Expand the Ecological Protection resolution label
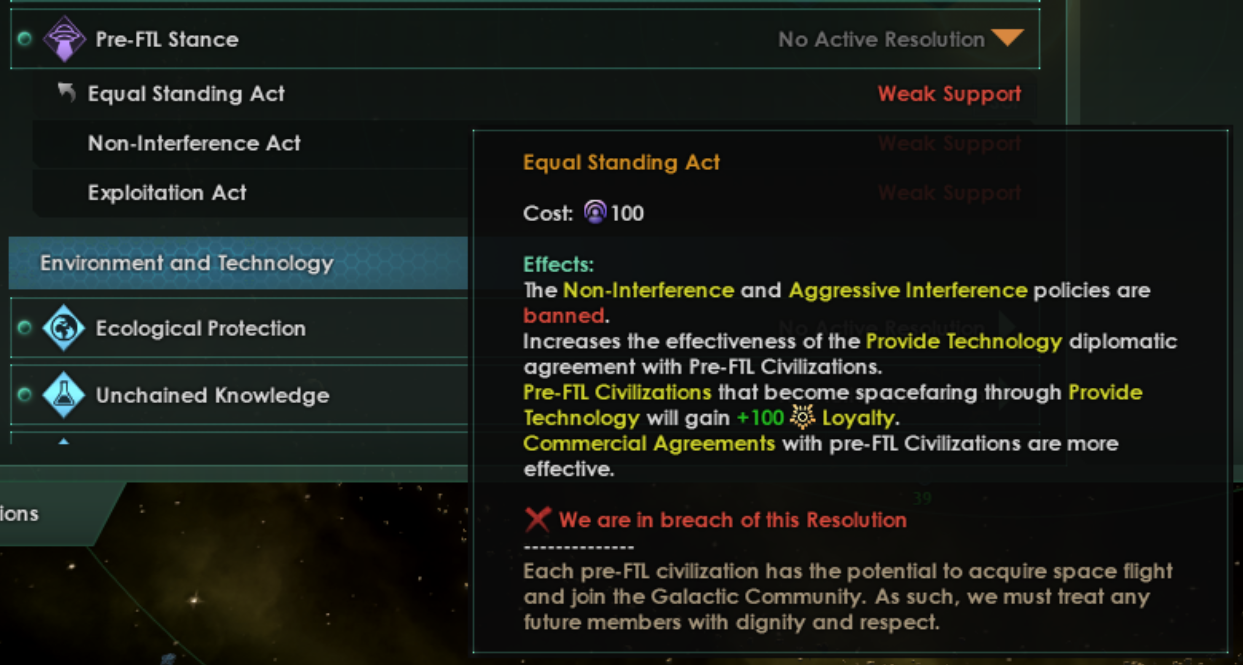This screenshot has height=665, width=1243. [x=200, y=328]
